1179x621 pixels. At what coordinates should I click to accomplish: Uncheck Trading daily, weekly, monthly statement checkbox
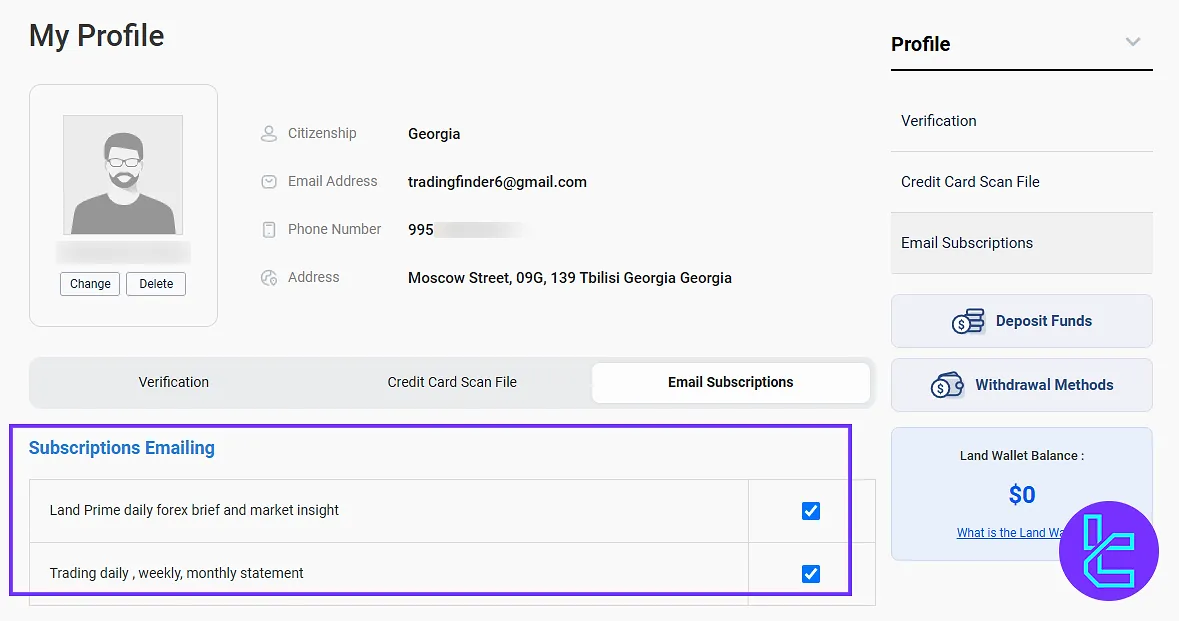tap(811, 574)
